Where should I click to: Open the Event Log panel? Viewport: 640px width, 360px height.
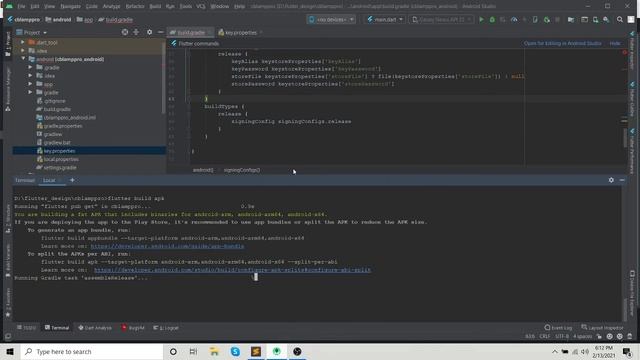[558, 328]
